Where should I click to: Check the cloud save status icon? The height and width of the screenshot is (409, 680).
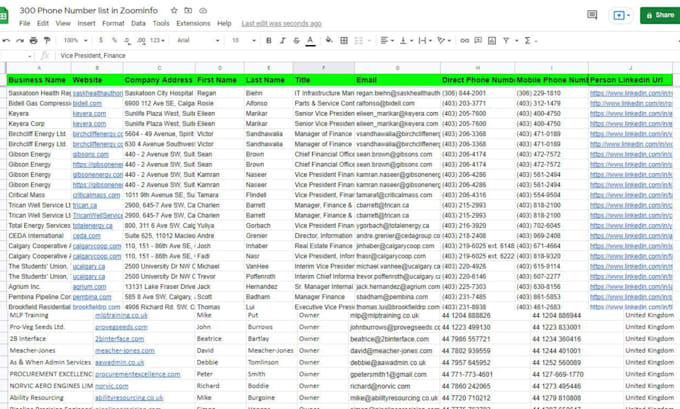[203, 10]
